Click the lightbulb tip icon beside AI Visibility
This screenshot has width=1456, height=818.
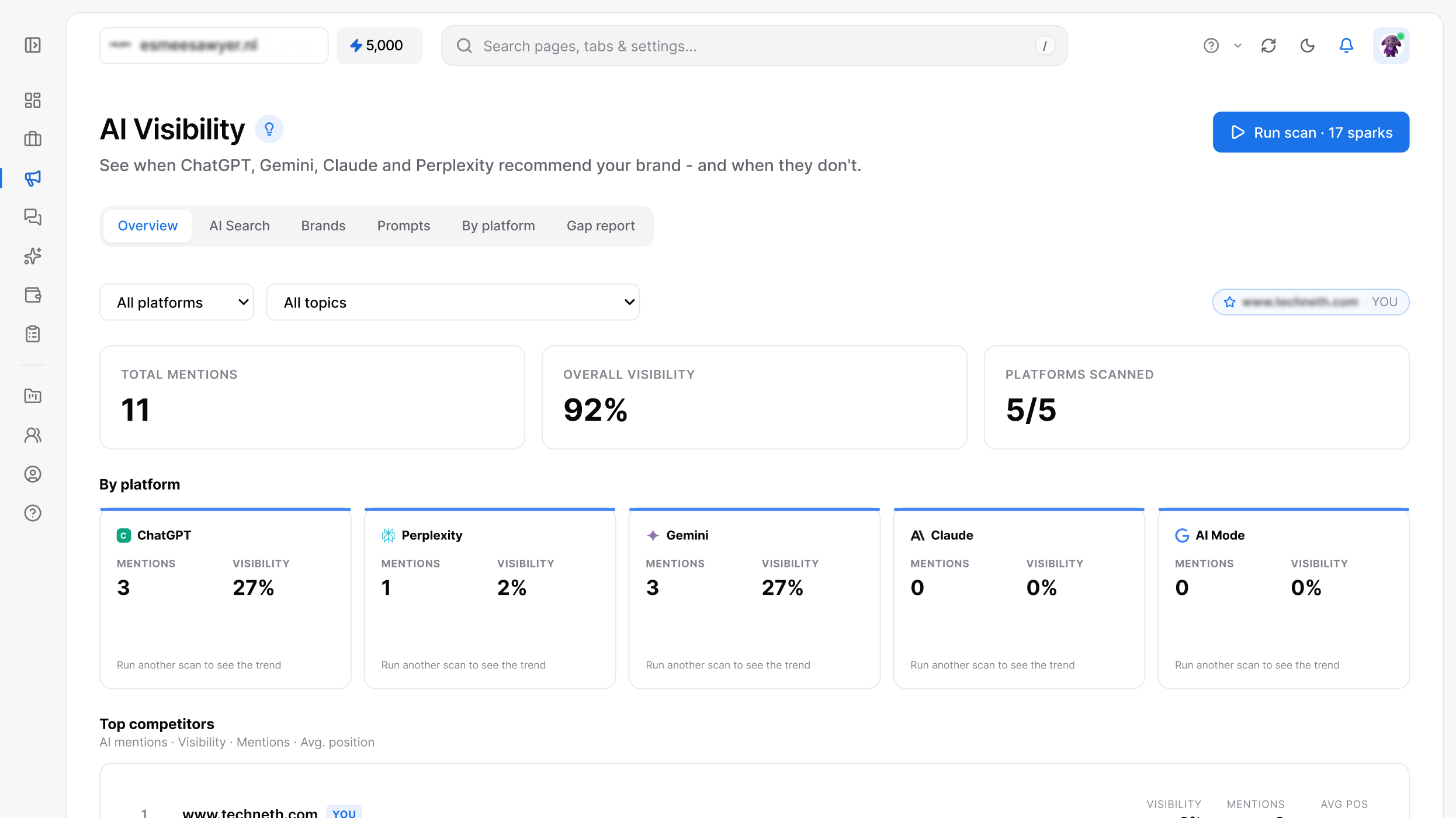point(269,129)
